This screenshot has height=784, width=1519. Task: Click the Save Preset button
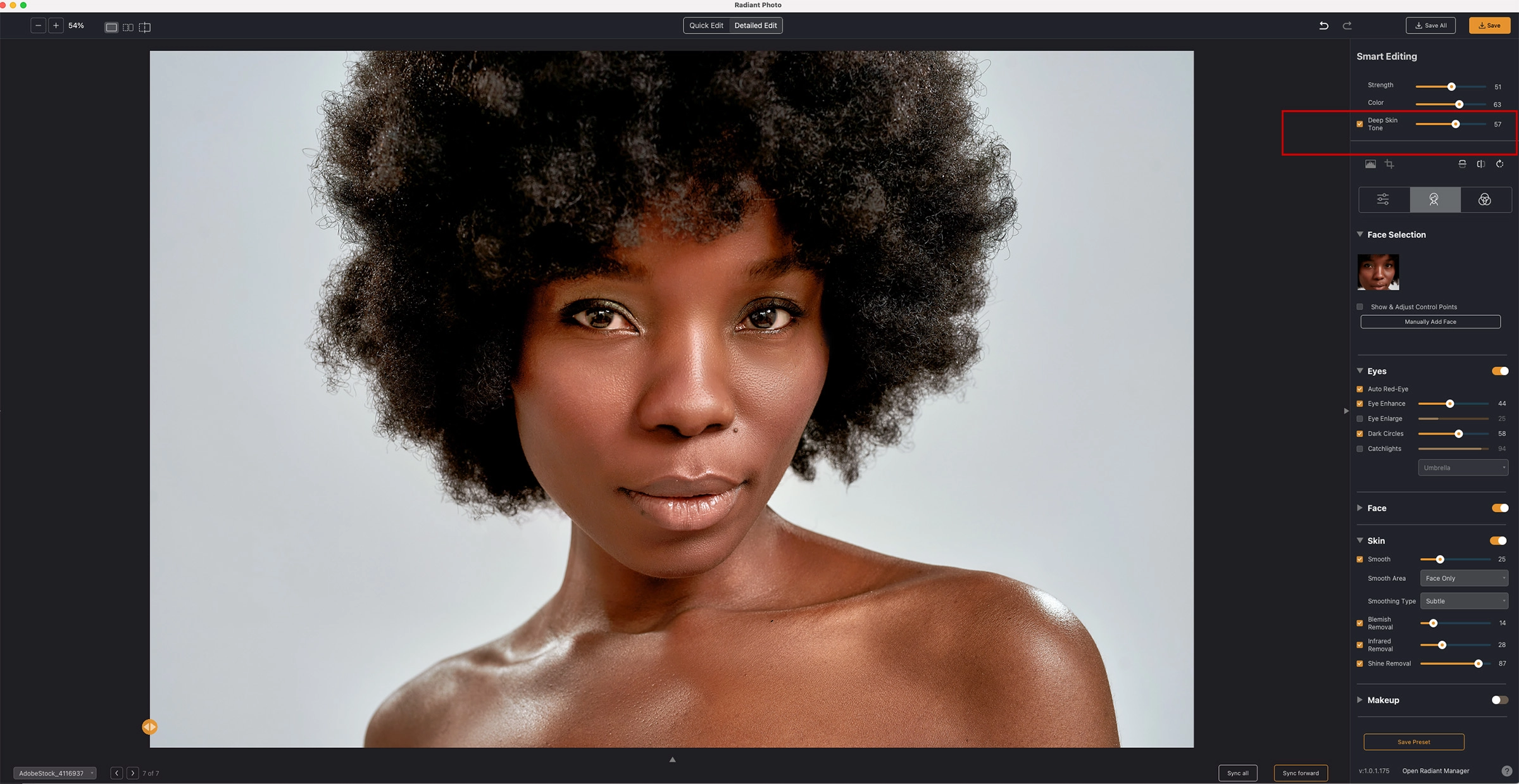tap(1413, 742)
